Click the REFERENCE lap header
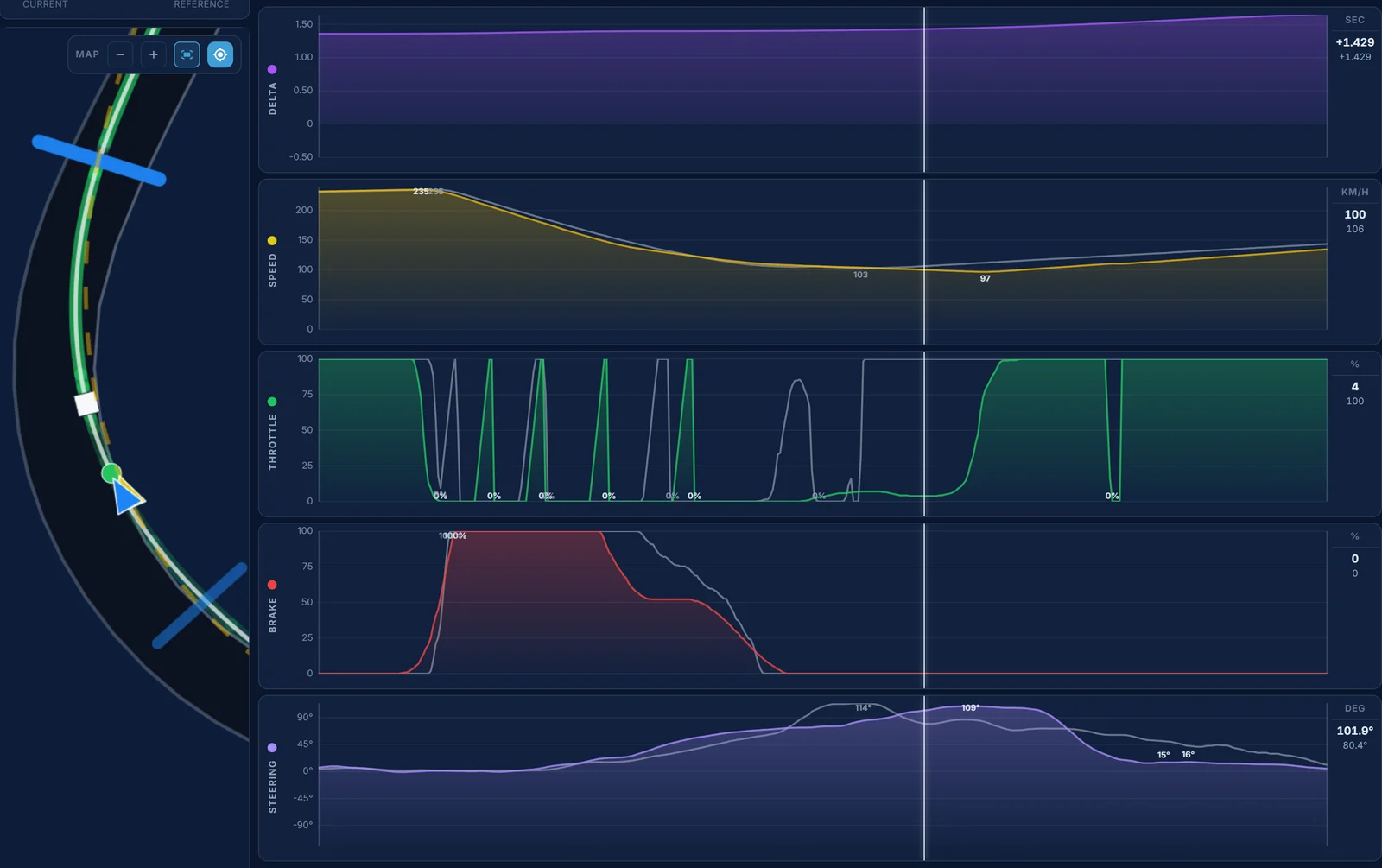The image size is (1382, 868). click(201, 4)
